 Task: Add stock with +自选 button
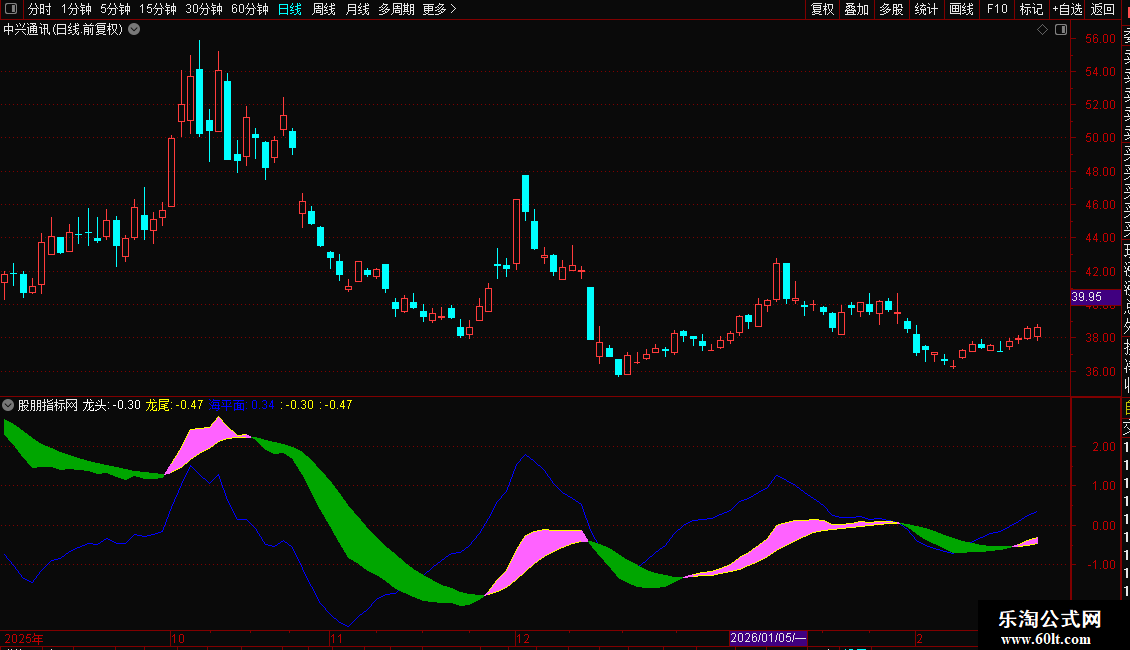pos(1067,9)
